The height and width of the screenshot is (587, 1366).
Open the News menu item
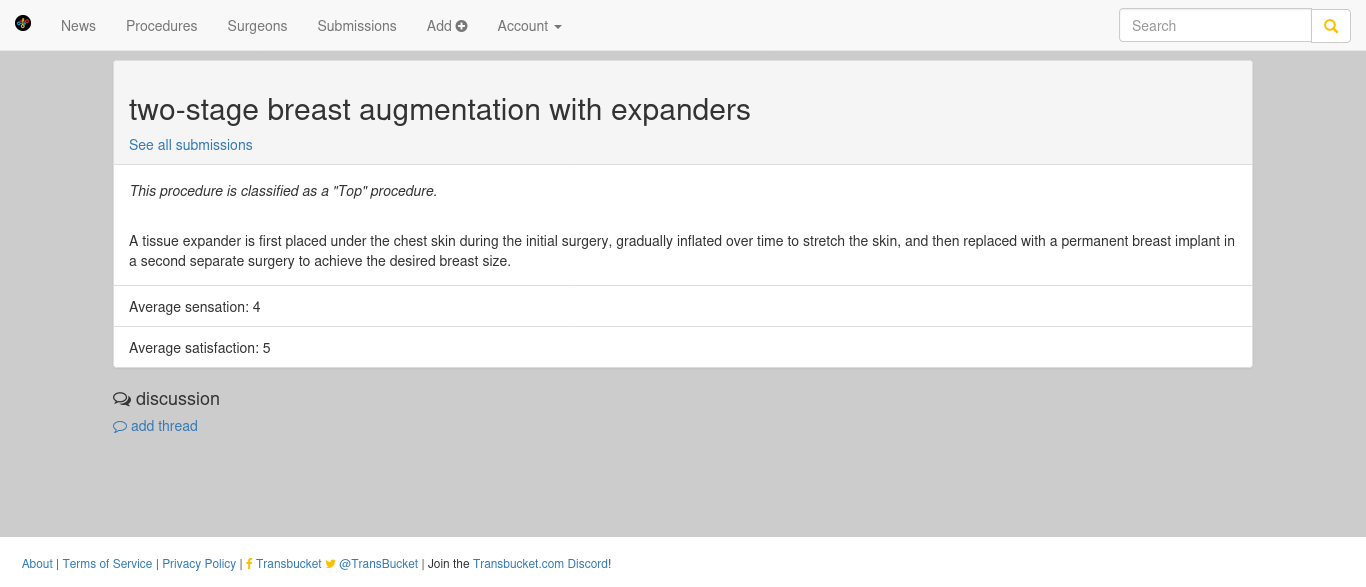[78, 26]
